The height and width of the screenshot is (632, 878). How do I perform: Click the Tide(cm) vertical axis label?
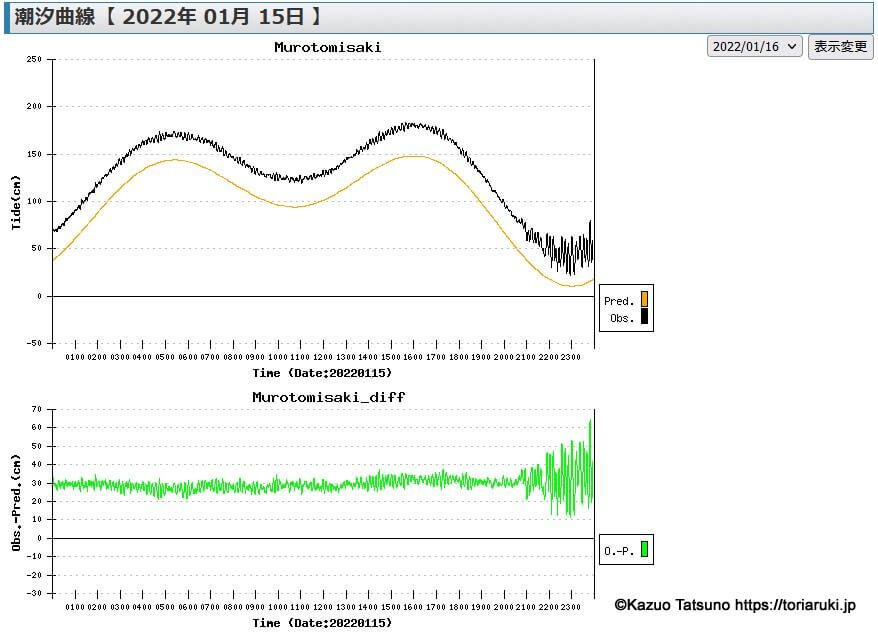coord(17,201)
